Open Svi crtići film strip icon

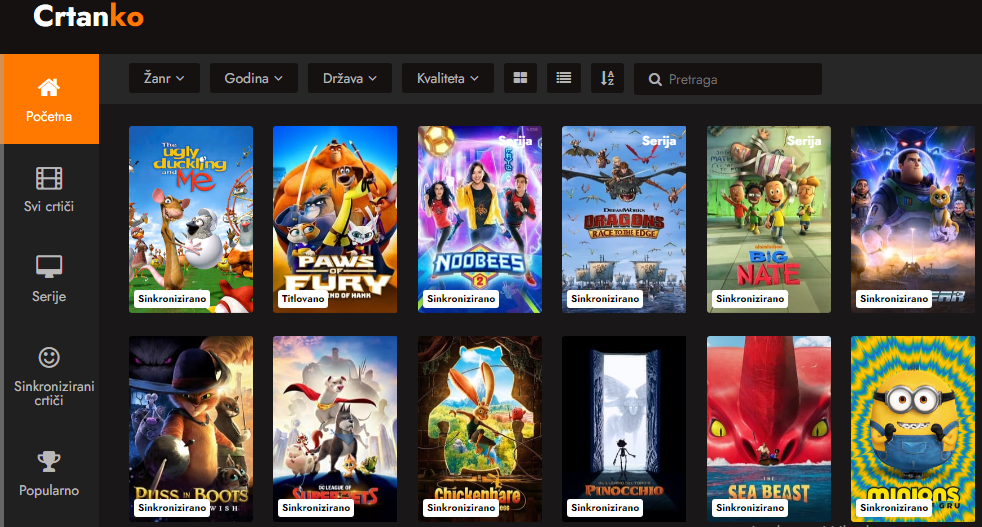pos(49,179)
